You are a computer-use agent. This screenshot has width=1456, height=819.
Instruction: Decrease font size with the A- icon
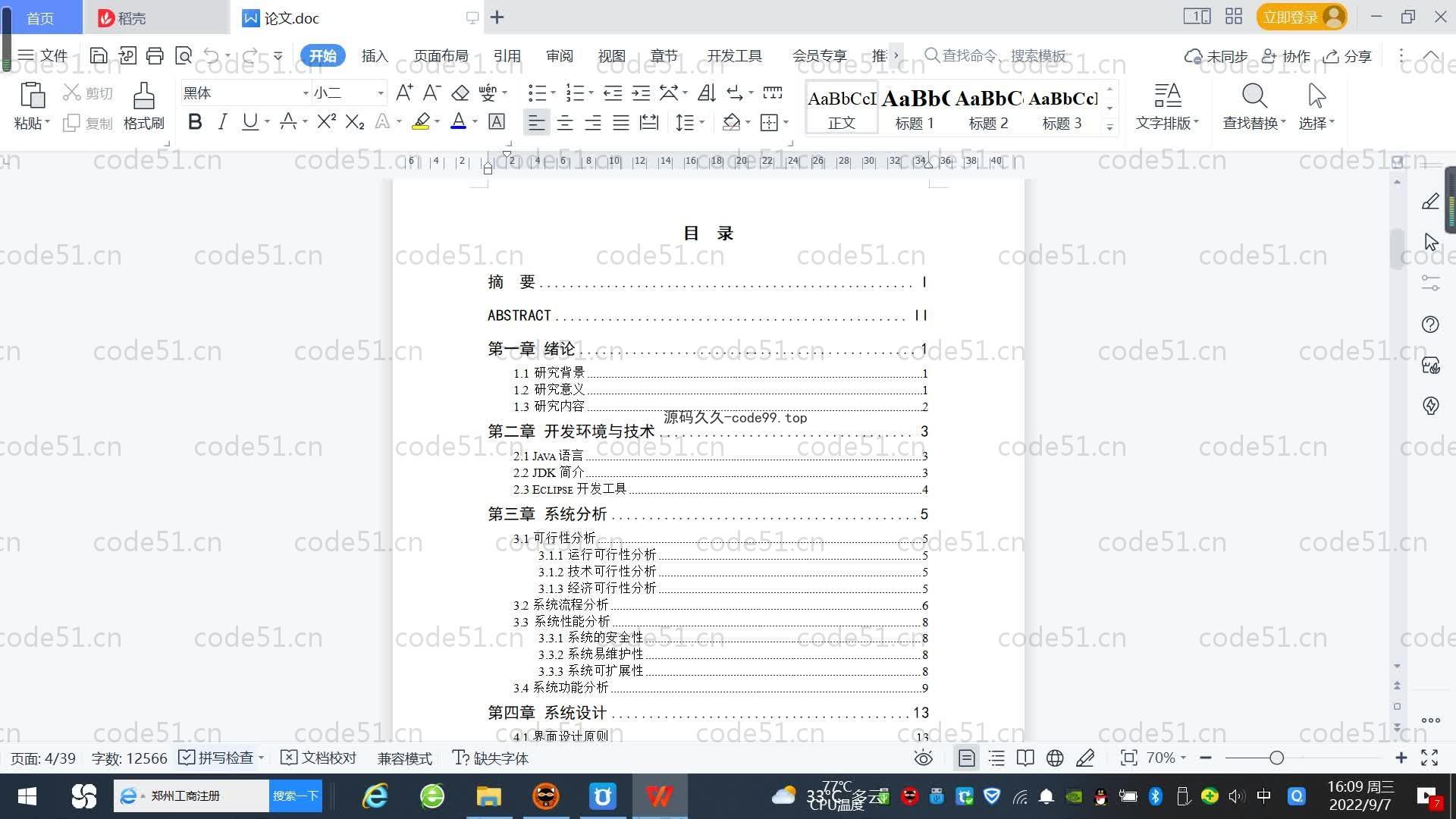[431, 93]
